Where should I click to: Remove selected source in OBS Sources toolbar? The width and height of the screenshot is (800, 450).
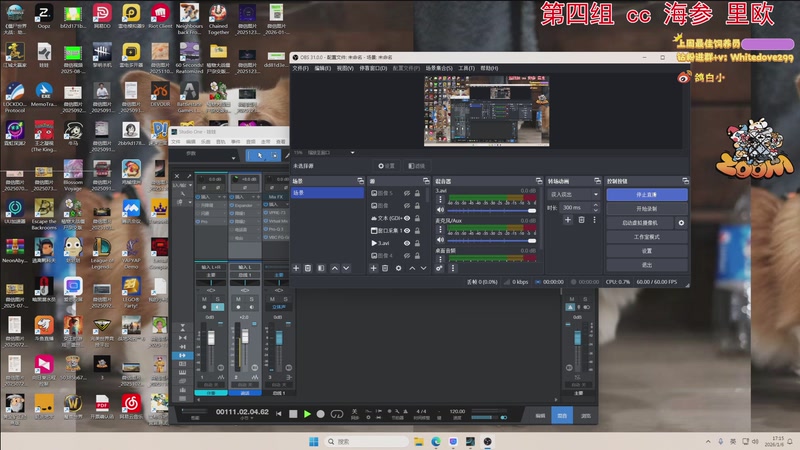(x=385, y=268)
